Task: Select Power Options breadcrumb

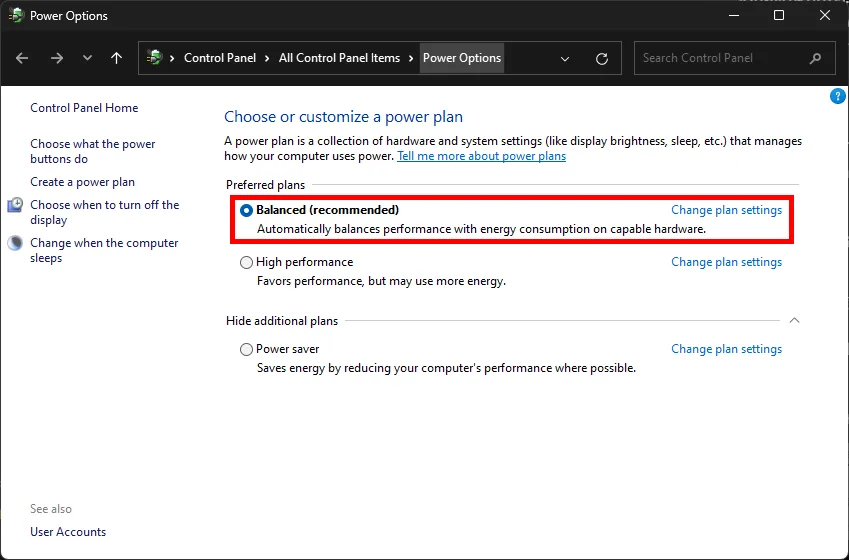Action: coord(462,58)
